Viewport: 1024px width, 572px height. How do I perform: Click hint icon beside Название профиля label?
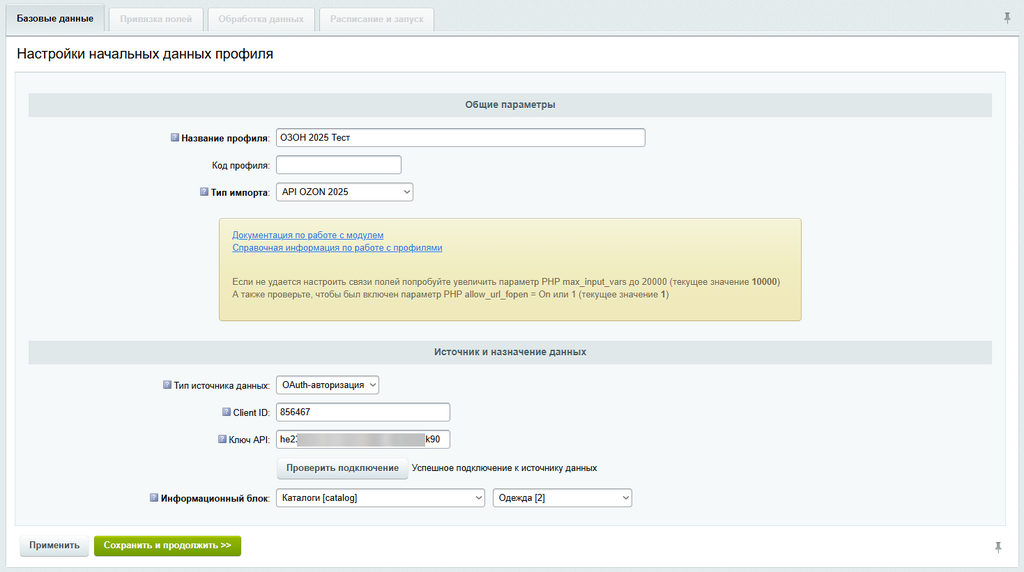(175, 138)
